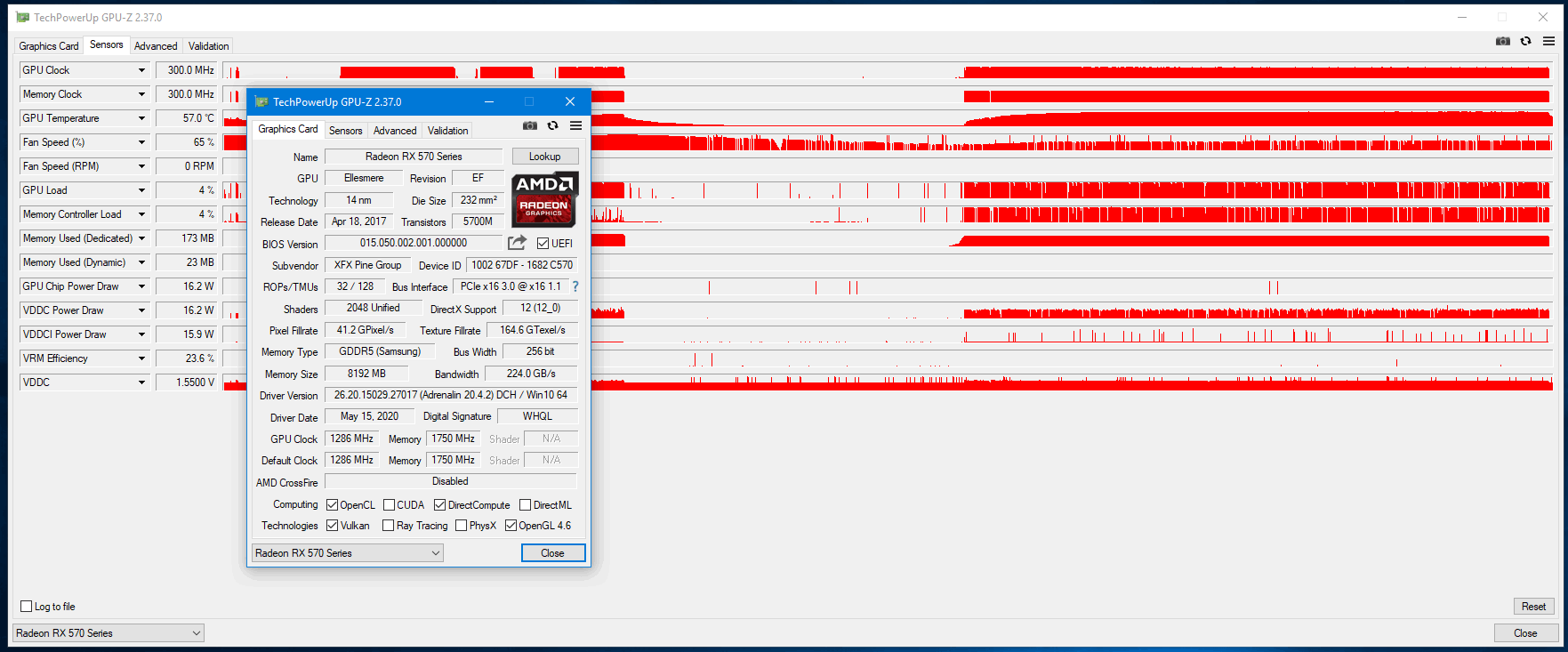Toggle the DirectML checkbox
Screen dimensions: 1568x652
coord(525,505)
